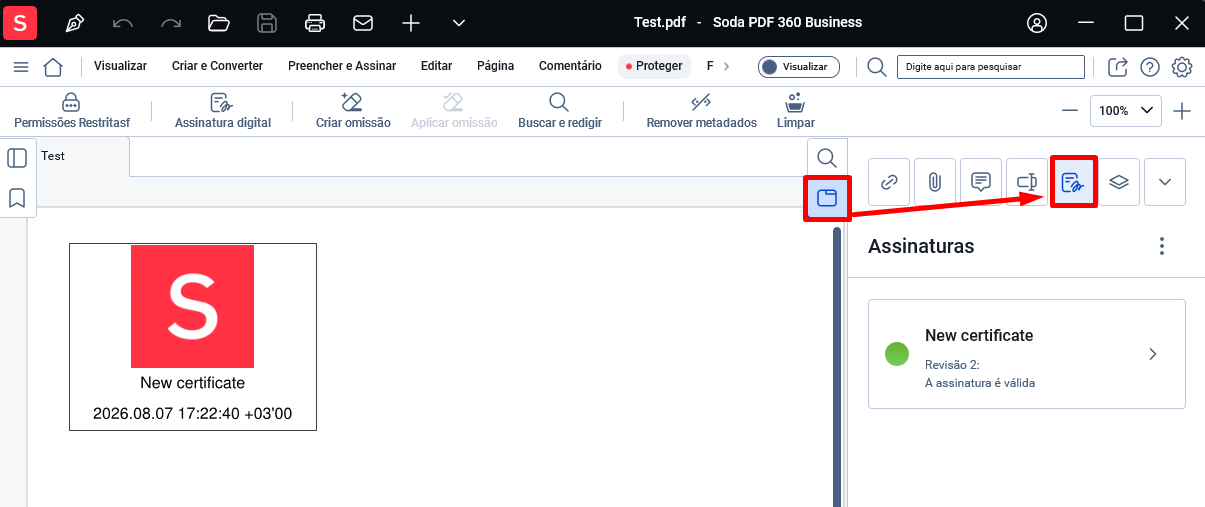Switch to the Comentário tab

click(x=570, y=66)
